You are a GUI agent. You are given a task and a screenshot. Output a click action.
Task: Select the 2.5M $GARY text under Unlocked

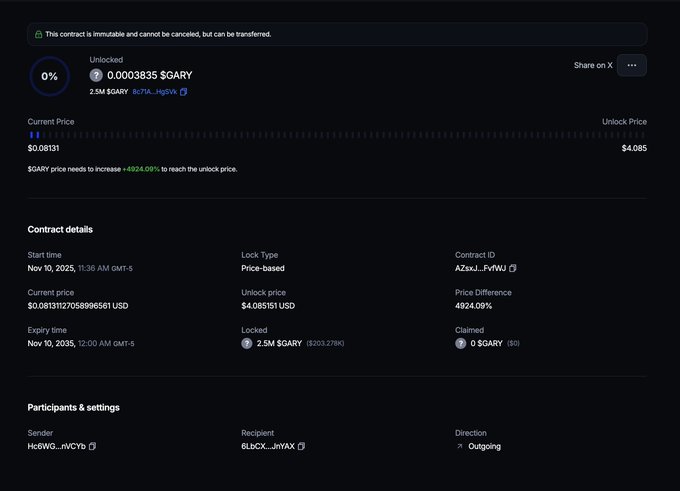tap(109, 92)
